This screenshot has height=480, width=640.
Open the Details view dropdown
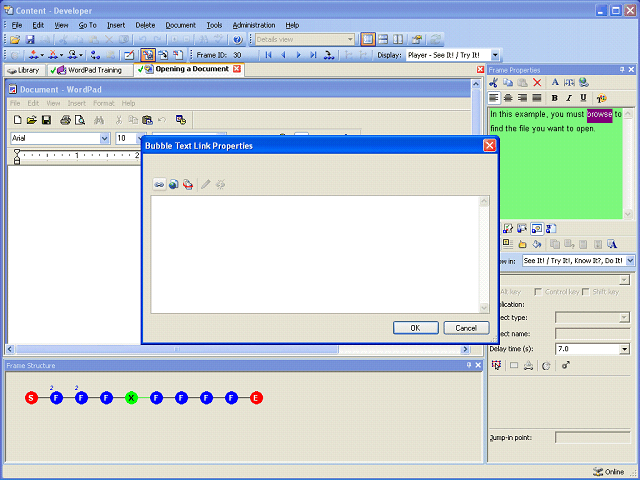[350, 40]
